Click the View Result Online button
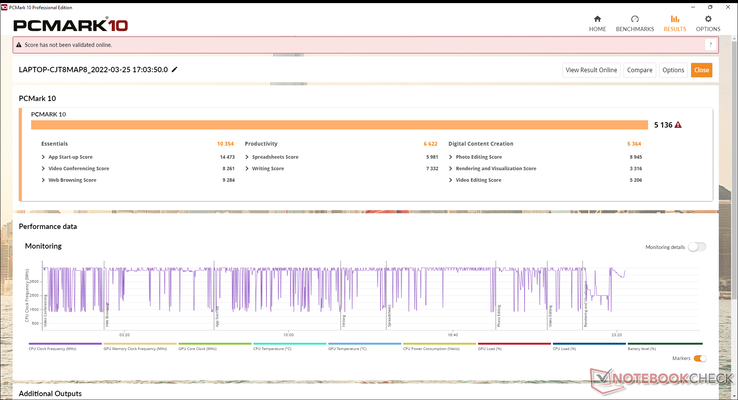This screenshot has height=400, width=738. pos(591,70)
